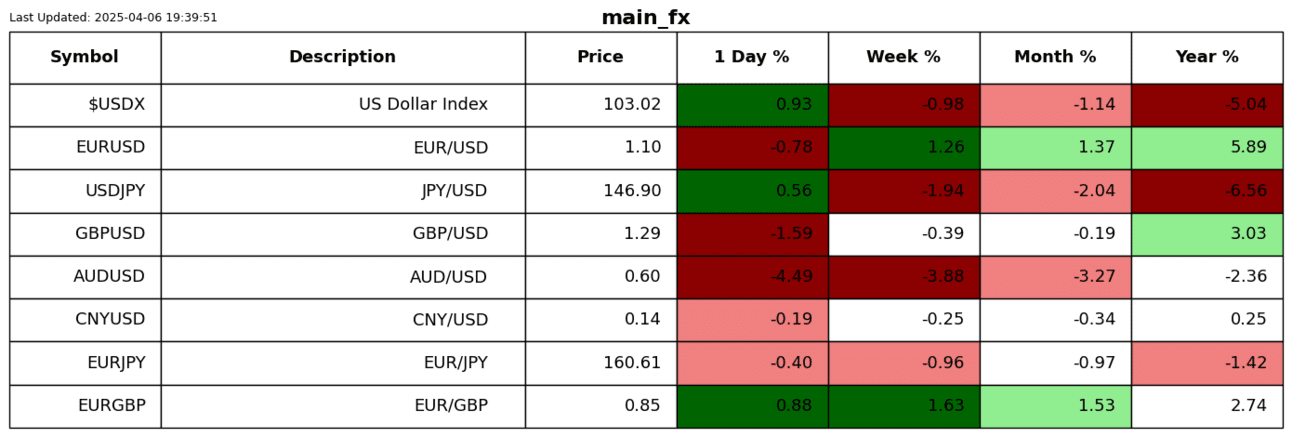Click the light green 5.89 cell
Image resolution: width=1292 pixels, height=437 pixels.
point(1207,148)
